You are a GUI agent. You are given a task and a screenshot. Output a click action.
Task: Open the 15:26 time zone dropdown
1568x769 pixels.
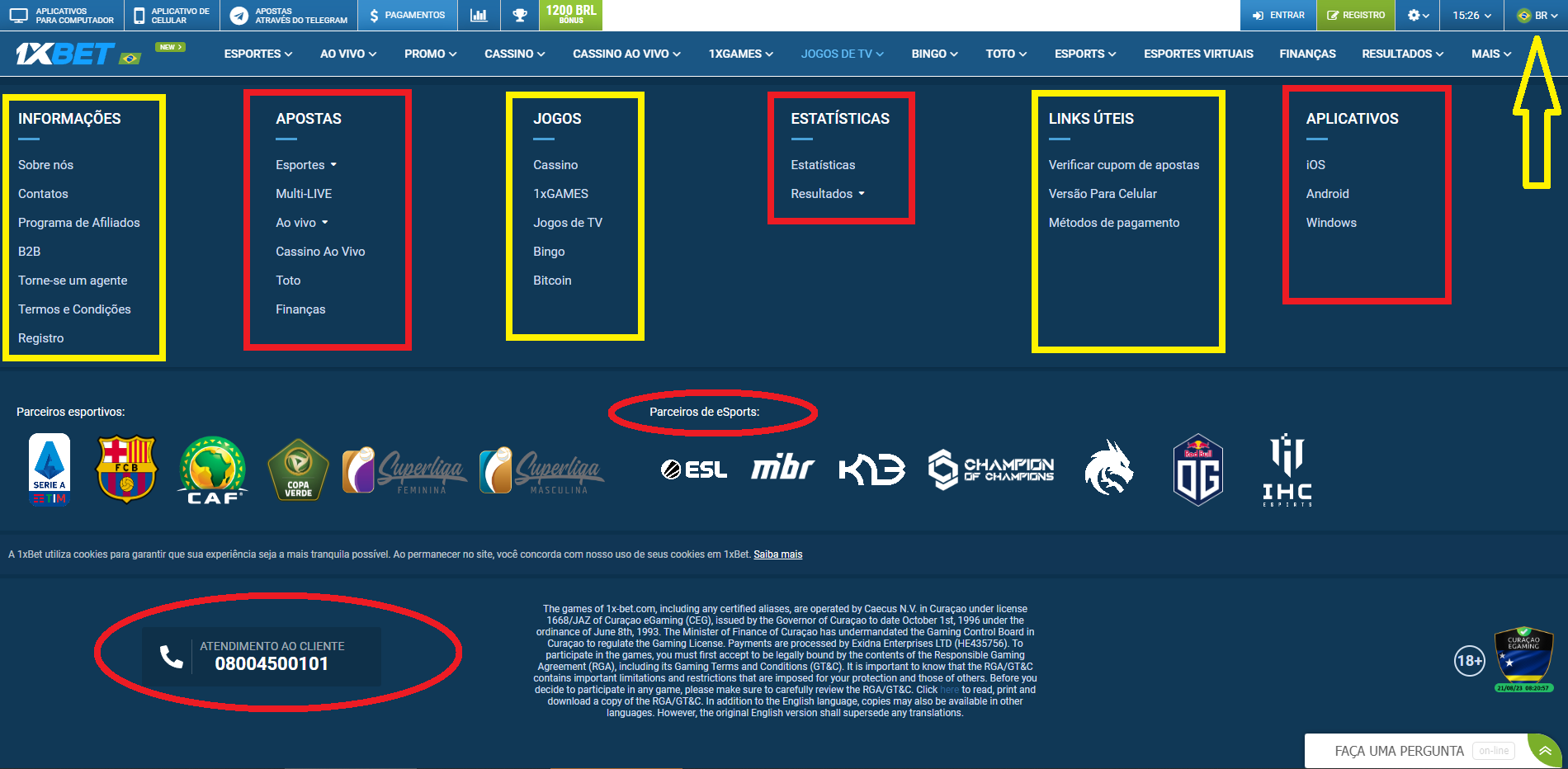tap(1472, 16)
